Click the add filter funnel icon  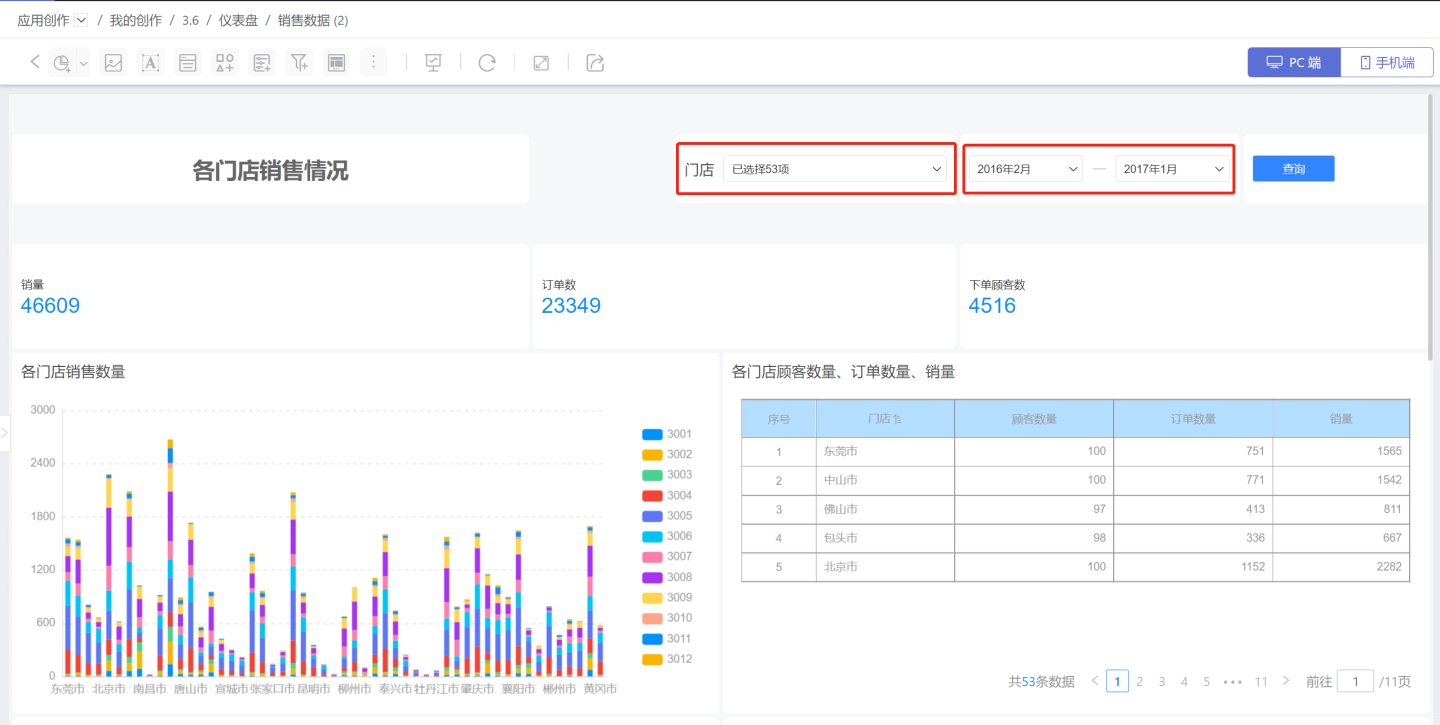[x=299, y=63]
